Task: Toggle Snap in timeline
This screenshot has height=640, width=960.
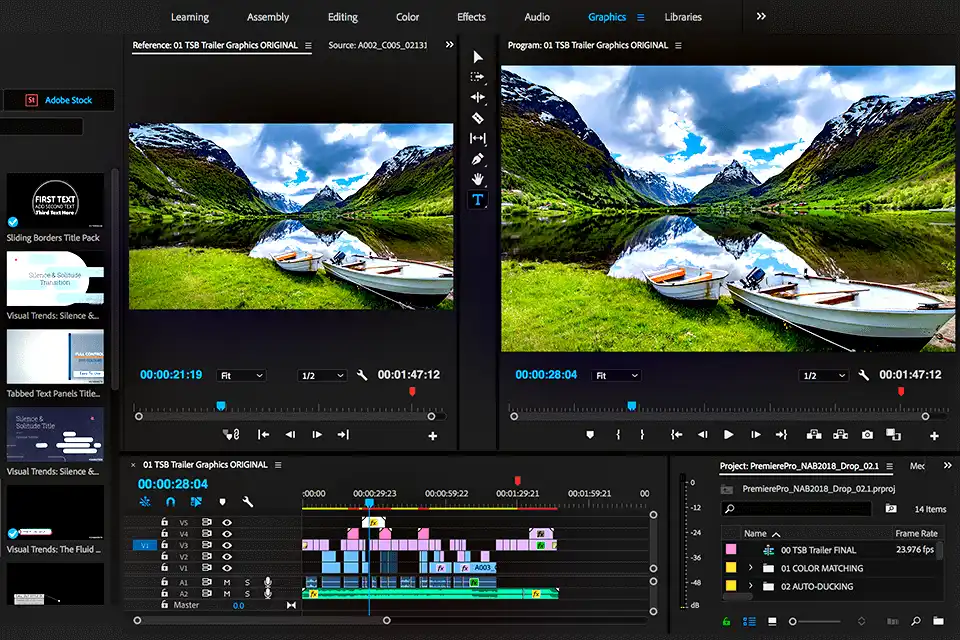Action: click(171, 502)
